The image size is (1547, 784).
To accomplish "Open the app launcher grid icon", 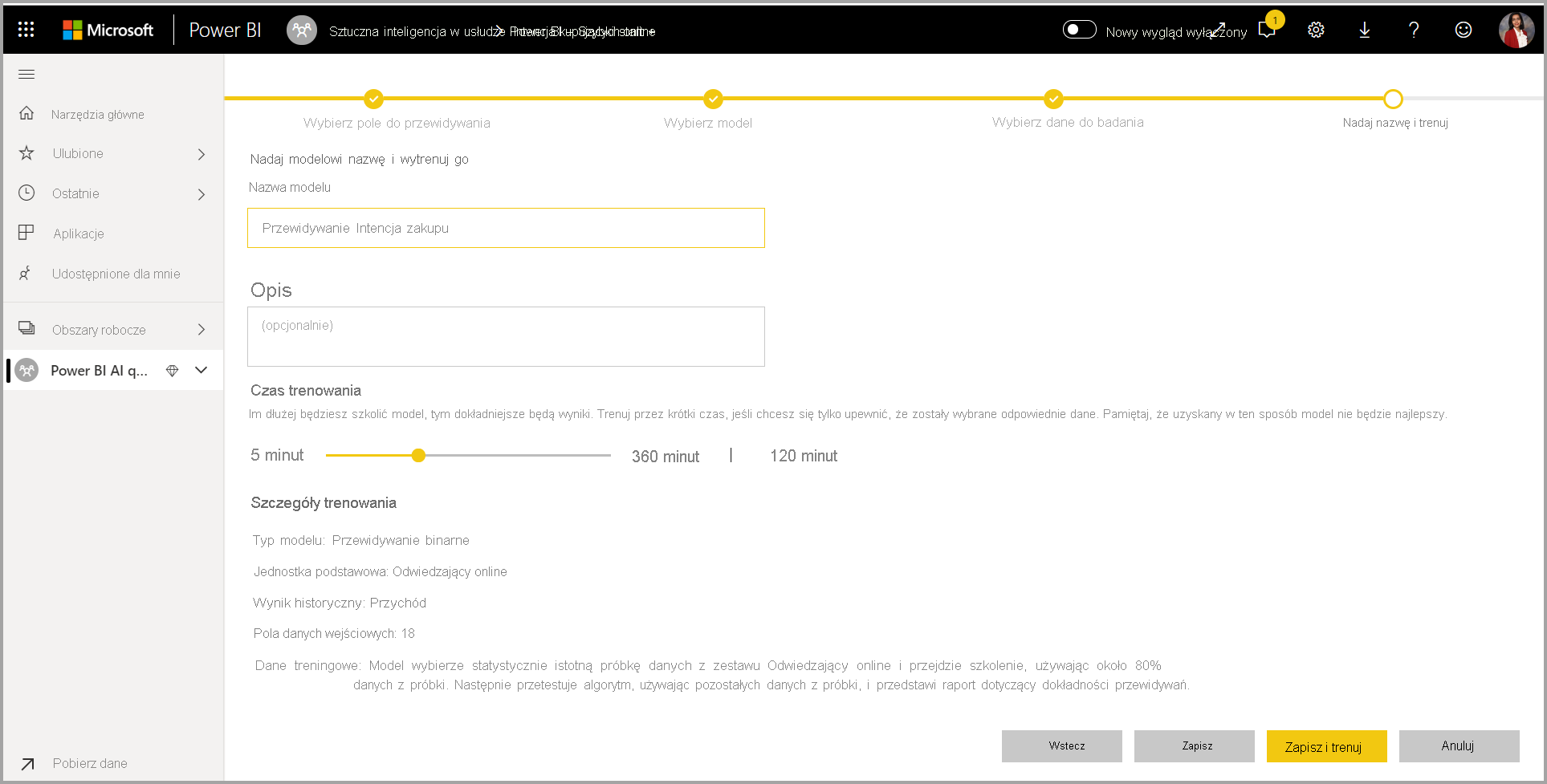I will pyautogui.click(x=26, y=30).
